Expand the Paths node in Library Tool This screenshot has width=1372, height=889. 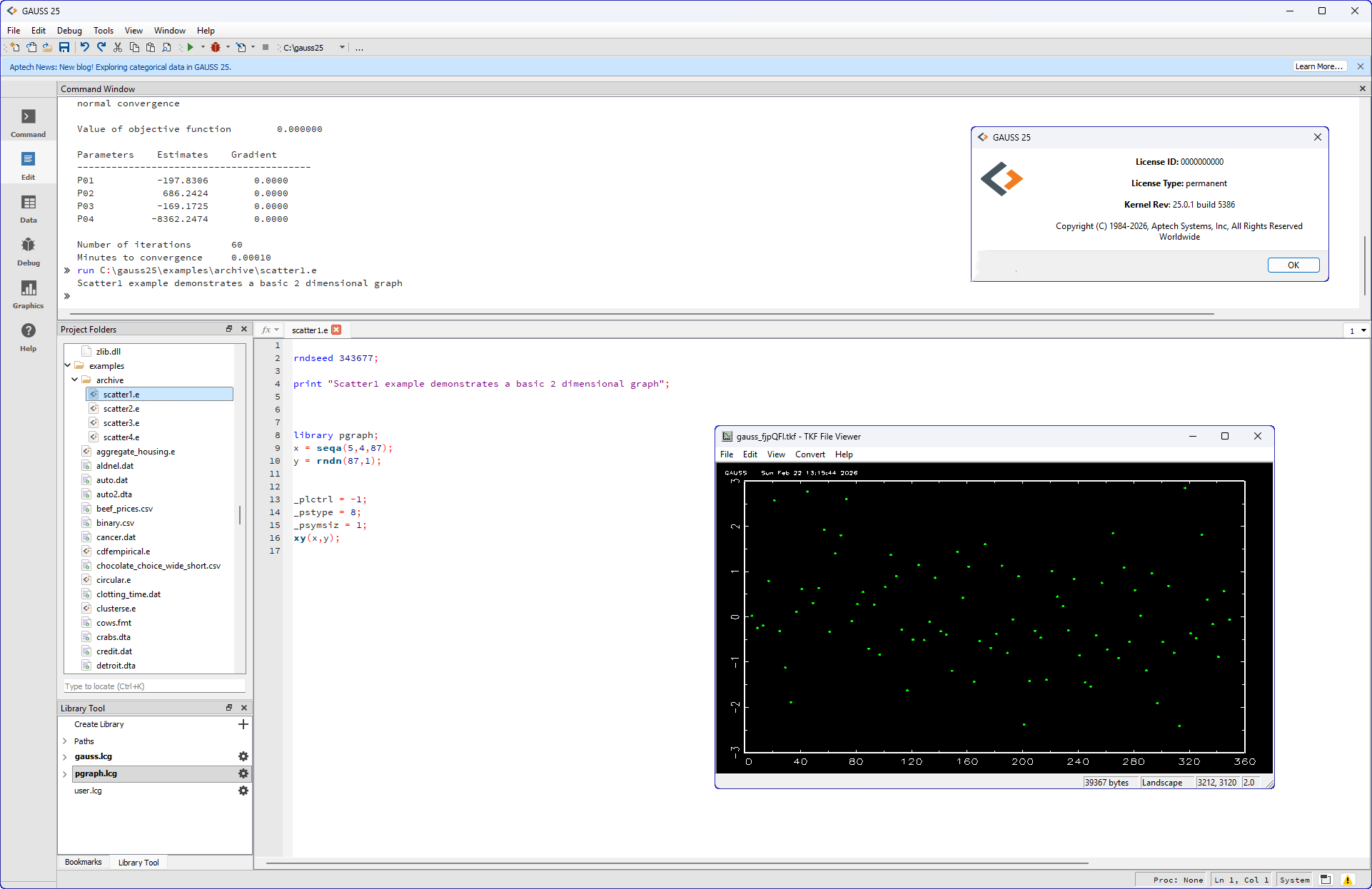65,741
